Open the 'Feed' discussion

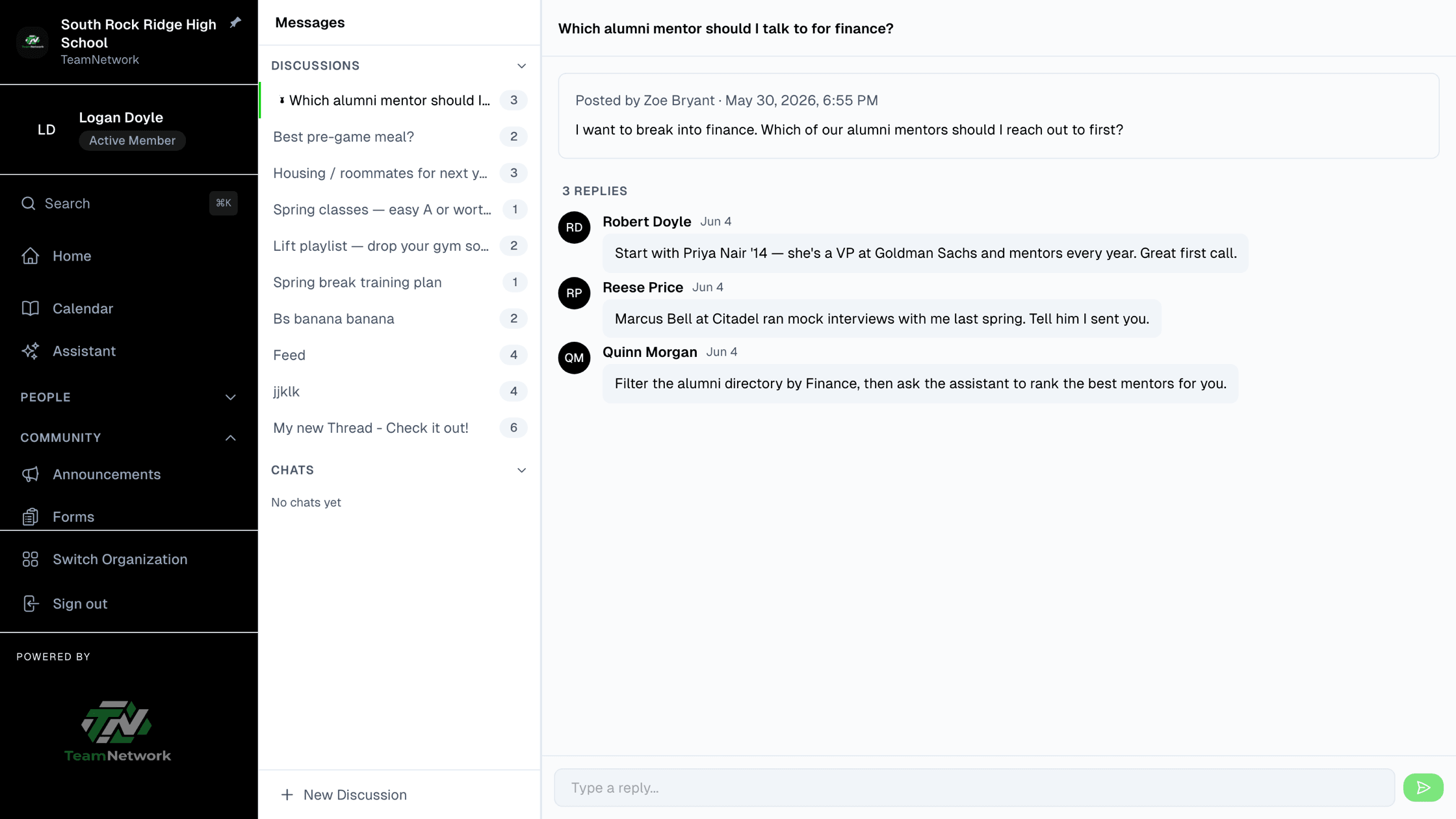(400, 355)
